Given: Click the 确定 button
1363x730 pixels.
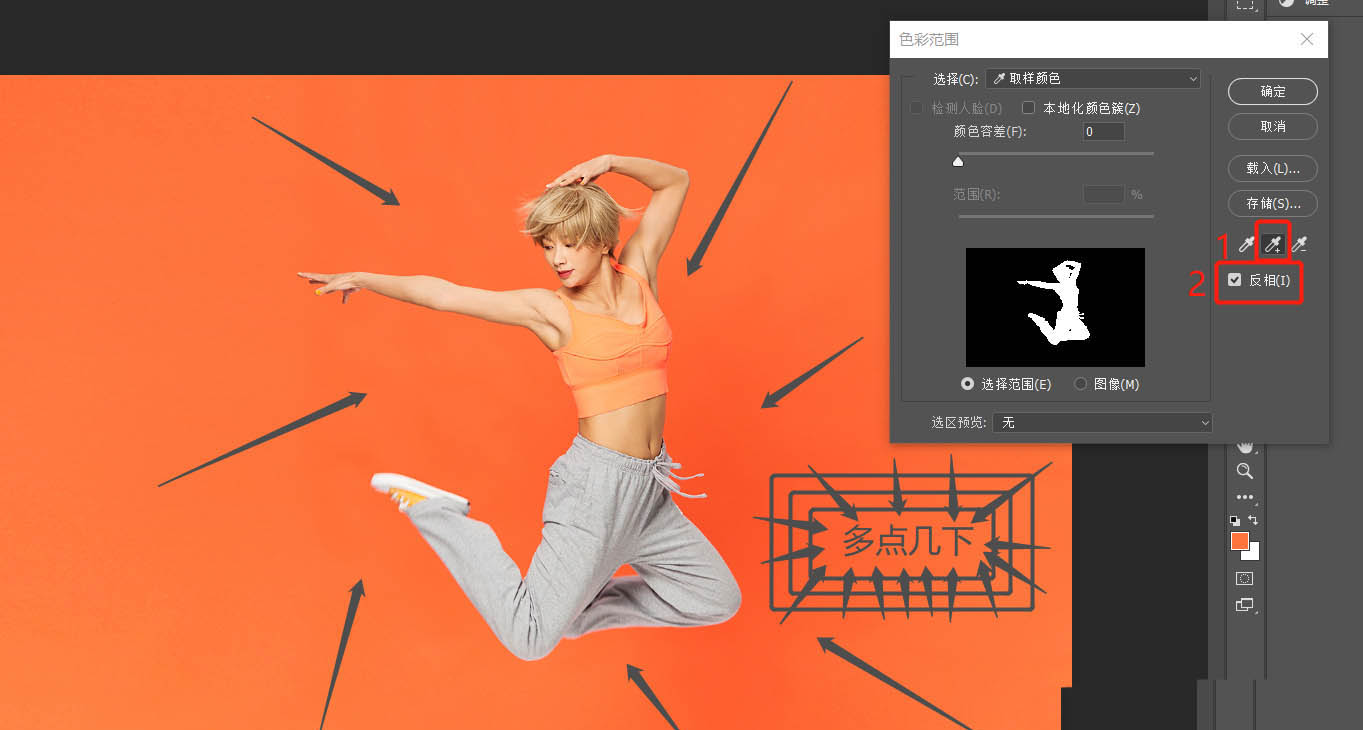Looking at the screenshot, I should point(1273,91).
